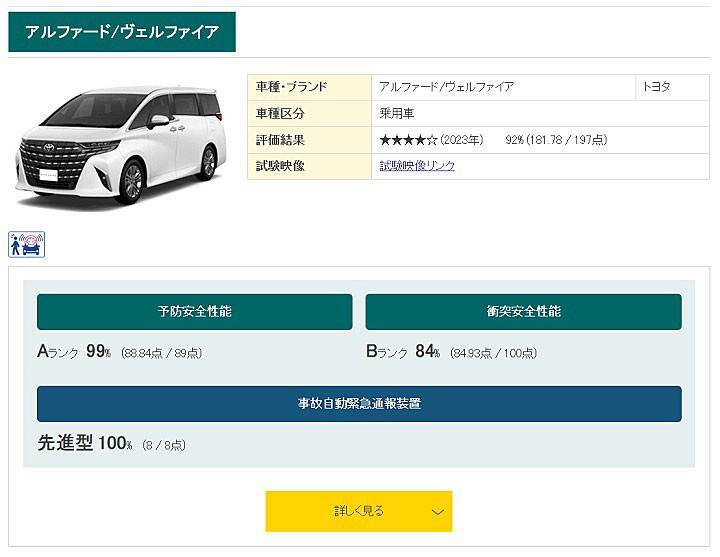Click the 92% (181.78 / 197点) score
This screenshot has height=557, width=720.
tap(556, 140)
